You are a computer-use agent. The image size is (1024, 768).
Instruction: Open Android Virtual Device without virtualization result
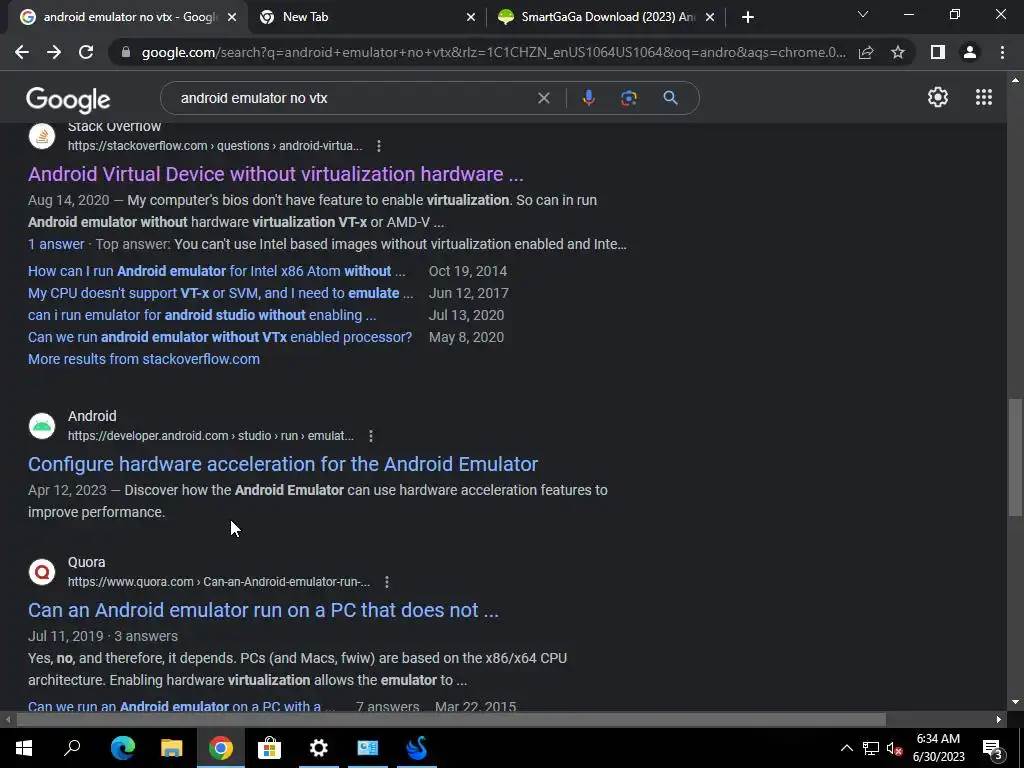point(276,174)
